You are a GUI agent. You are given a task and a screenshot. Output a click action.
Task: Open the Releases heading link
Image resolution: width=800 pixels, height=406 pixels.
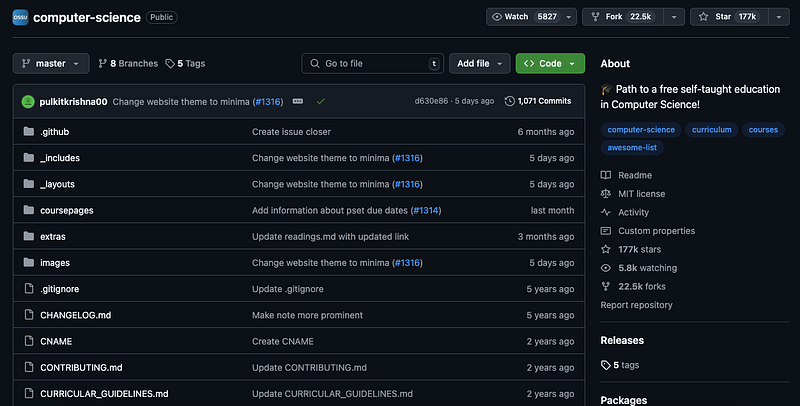point(622,340)
